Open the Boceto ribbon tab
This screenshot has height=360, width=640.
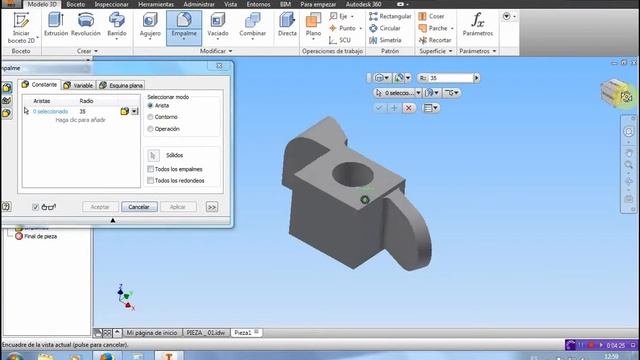click(x=76, y=4)
